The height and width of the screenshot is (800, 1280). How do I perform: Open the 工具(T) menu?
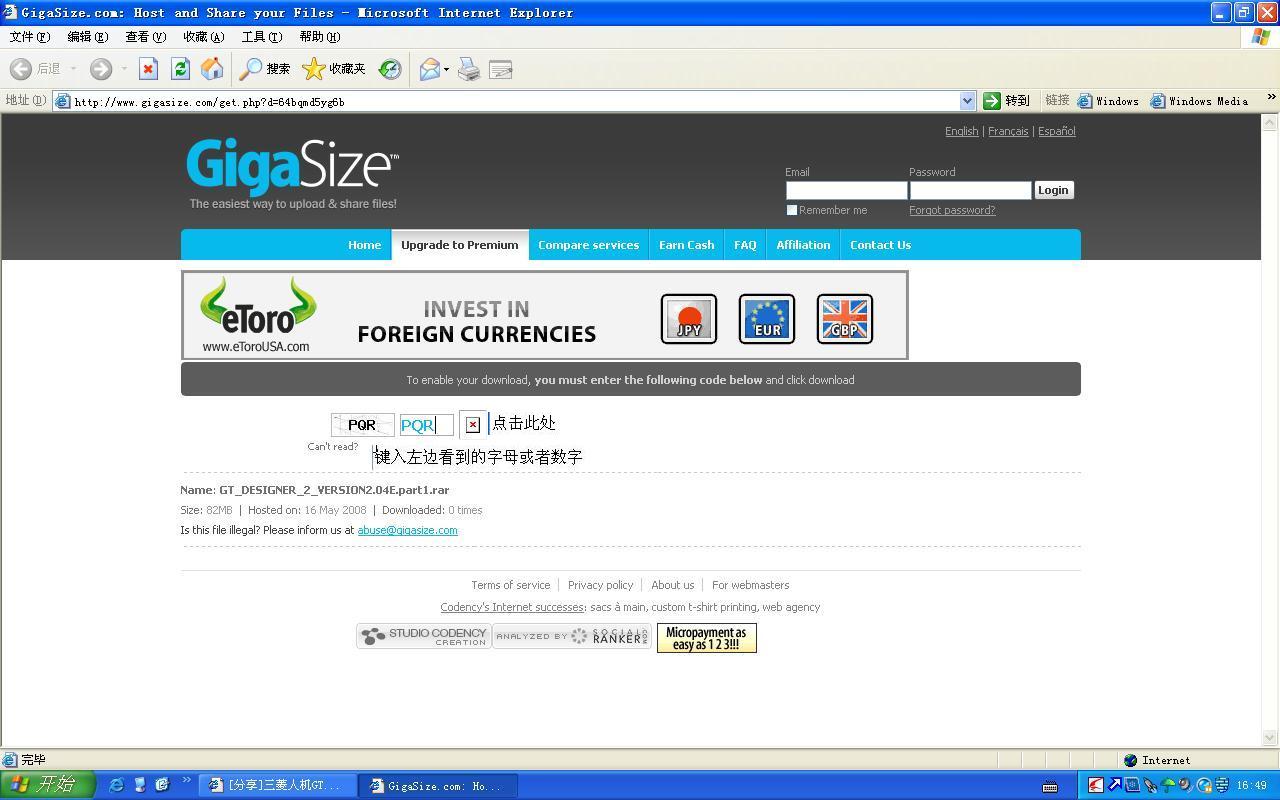tap(261, 37)
